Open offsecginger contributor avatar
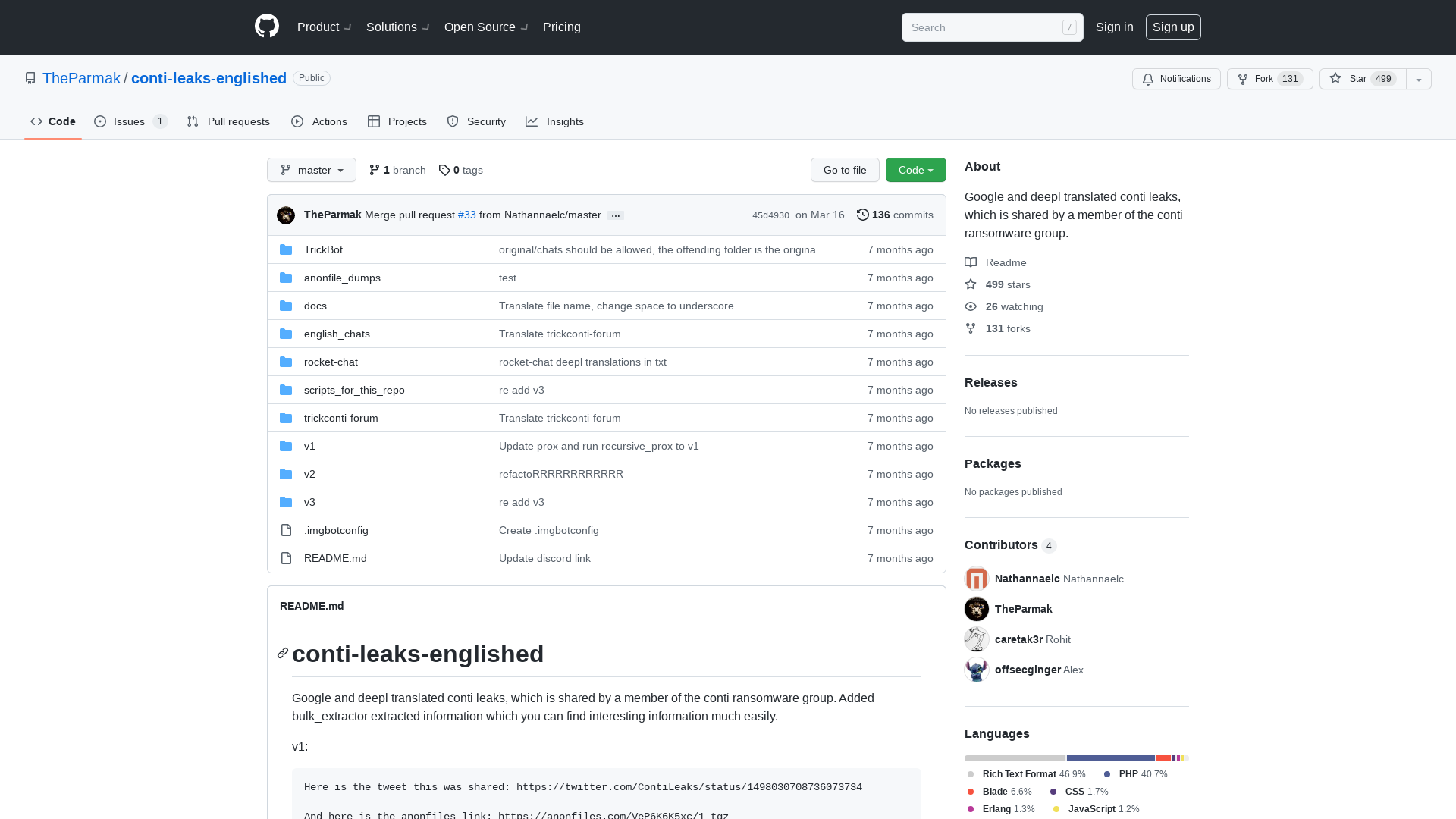Viewport: 1456px width, 819px height. tap(977, 670)
